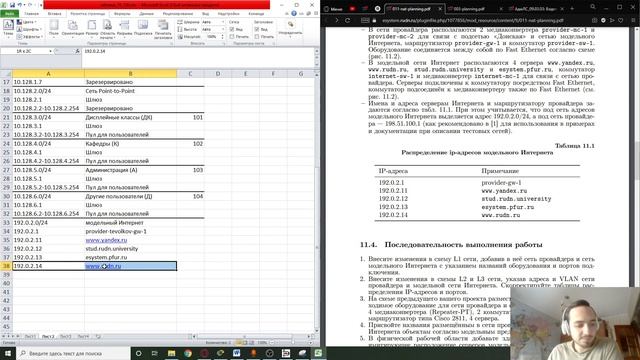The width and height of the screenshot is (640, 360).
Task: Open Excel Help question-mark icon
Action: point(293,13)
